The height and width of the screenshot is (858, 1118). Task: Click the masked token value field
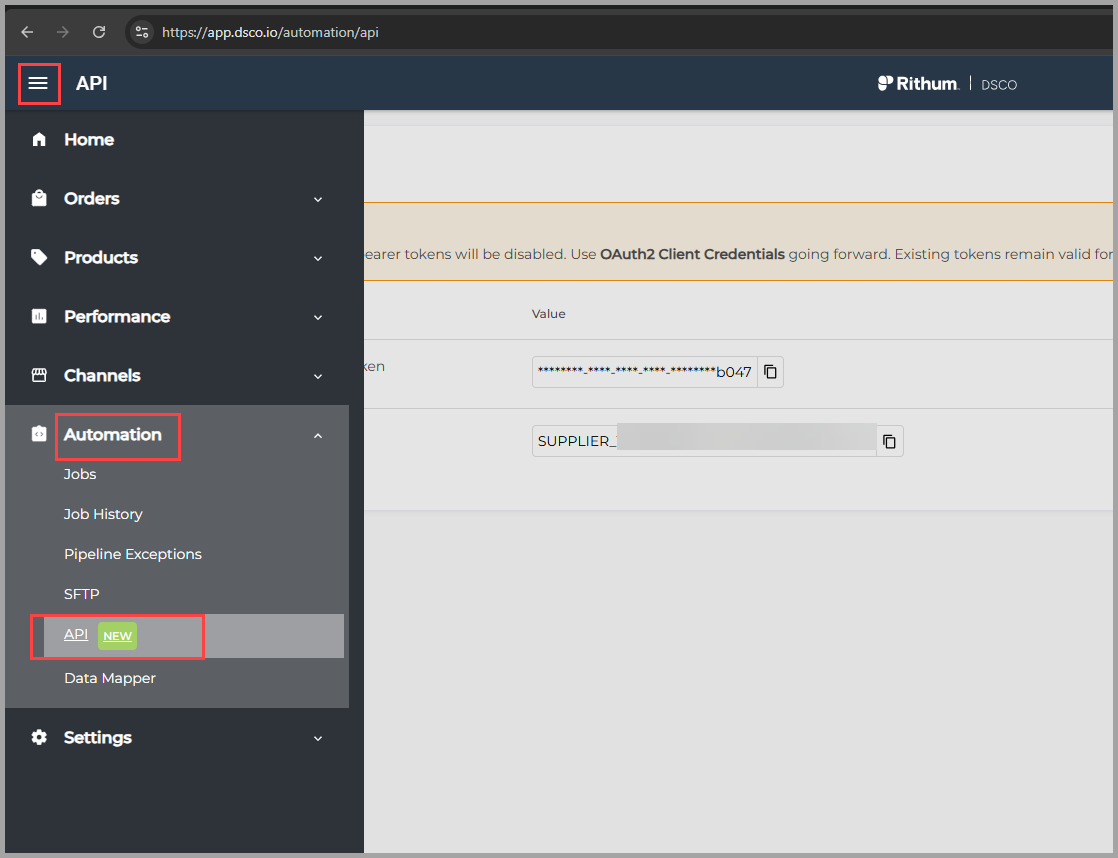tap(645, 372)
